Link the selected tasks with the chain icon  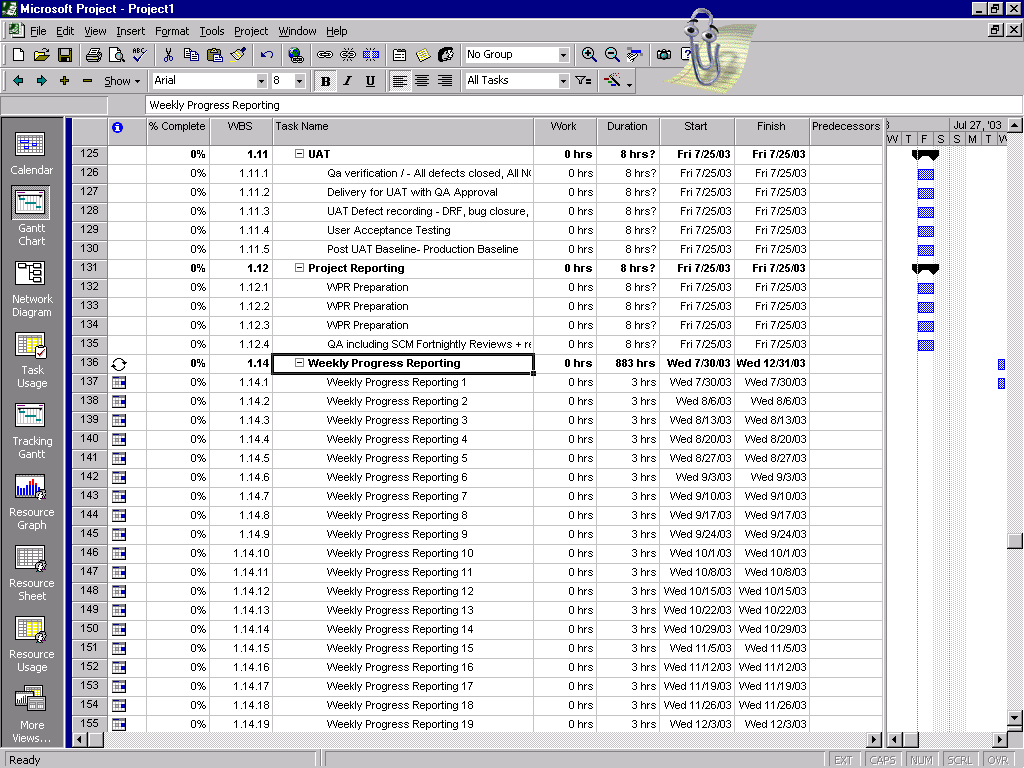(327, 53)
